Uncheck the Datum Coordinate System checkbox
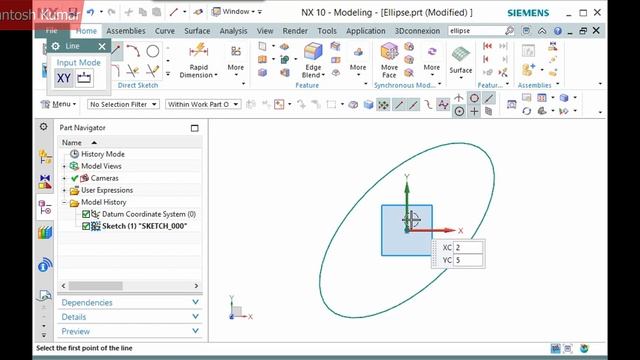Screen dimensions: 640x360 [86, 214]
